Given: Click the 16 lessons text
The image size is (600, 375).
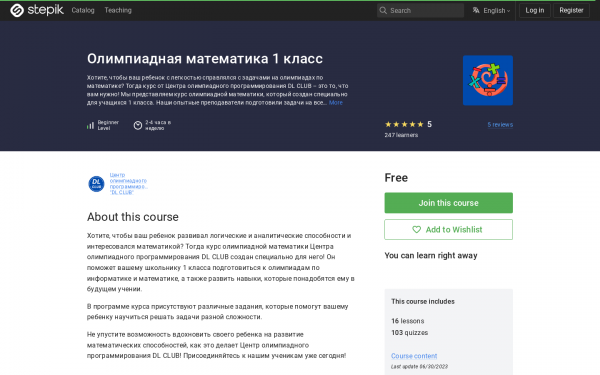Looking at the screenshot, I should (408, 321).
